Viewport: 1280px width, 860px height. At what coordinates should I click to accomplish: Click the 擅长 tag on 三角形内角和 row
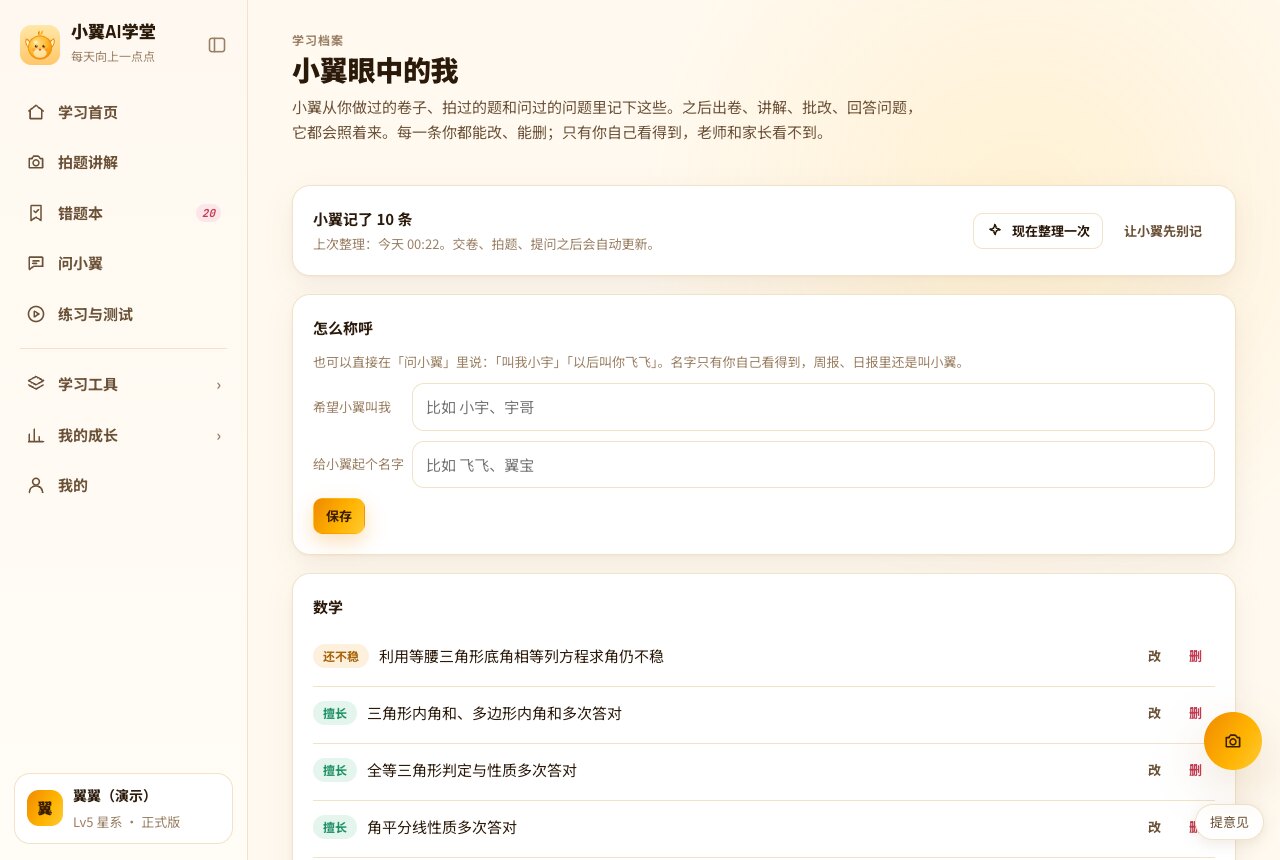tap(335, 713)
